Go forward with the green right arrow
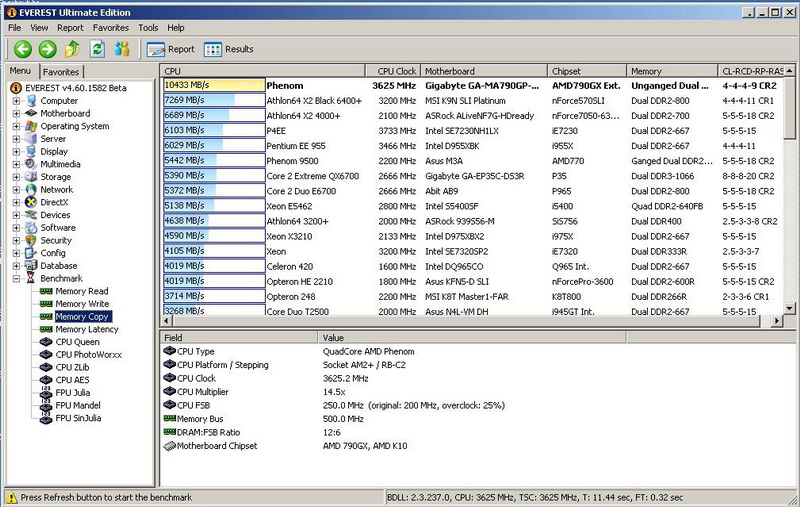 (47, 49)
